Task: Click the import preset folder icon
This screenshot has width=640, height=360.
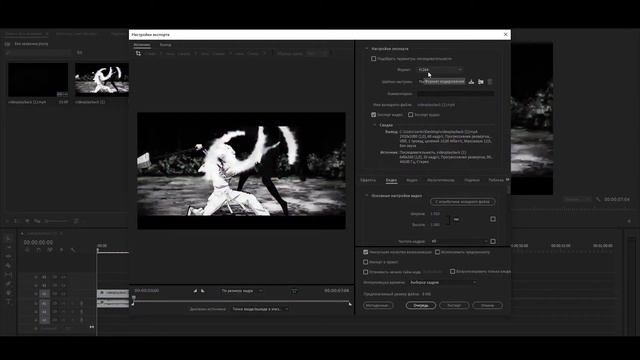Action: [x=481, y=82]
